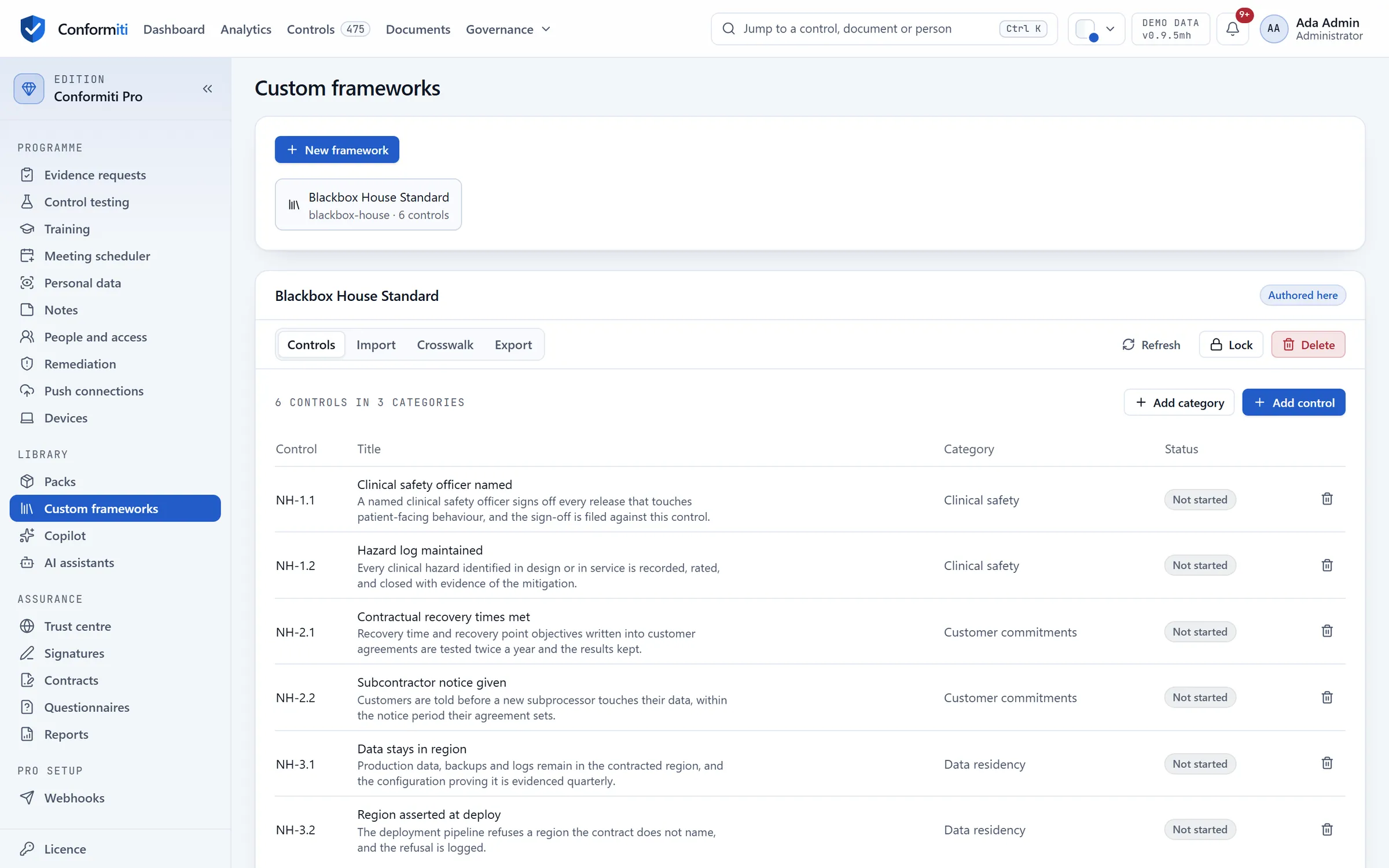Go to Training in the sidebar

tap(115, 229)
